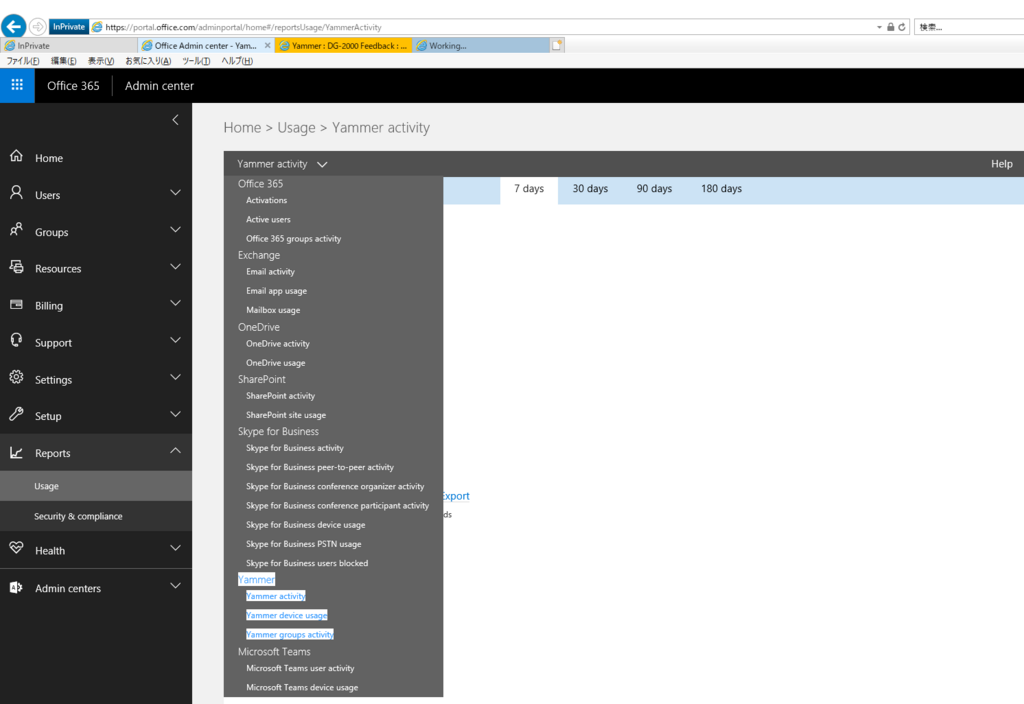Click the Settings gear icon in sidebar
1024x704 pixels.
[x=16, y=377]
